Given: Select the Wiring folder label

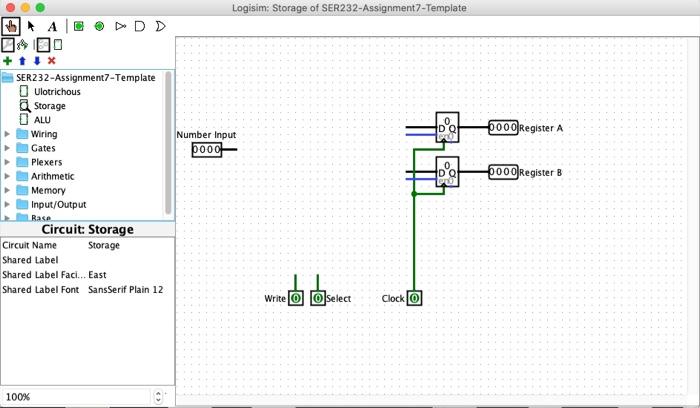Looking at the screenshot, I should pyautogui.click(x=44, y=134).
